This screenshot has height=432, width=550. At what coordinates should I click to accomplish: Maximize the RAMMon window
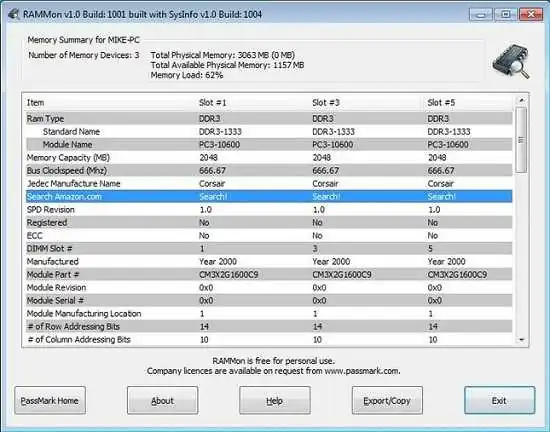pyautogui.click(x=505, y=14)
